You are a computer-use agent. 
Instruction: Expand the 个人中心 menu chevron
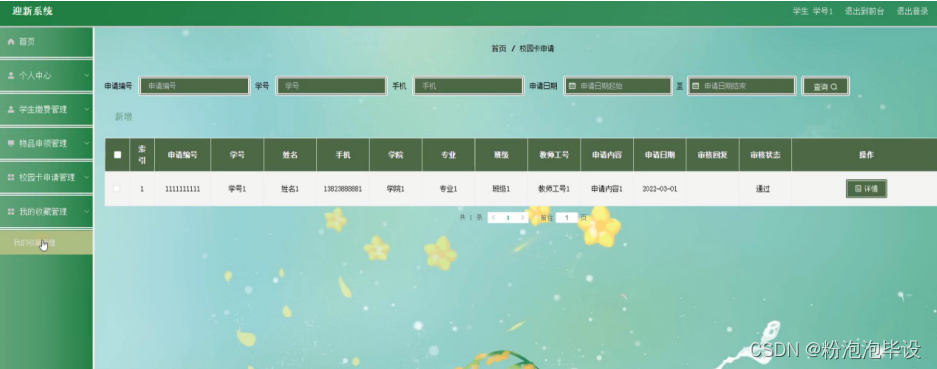(87, 76)
